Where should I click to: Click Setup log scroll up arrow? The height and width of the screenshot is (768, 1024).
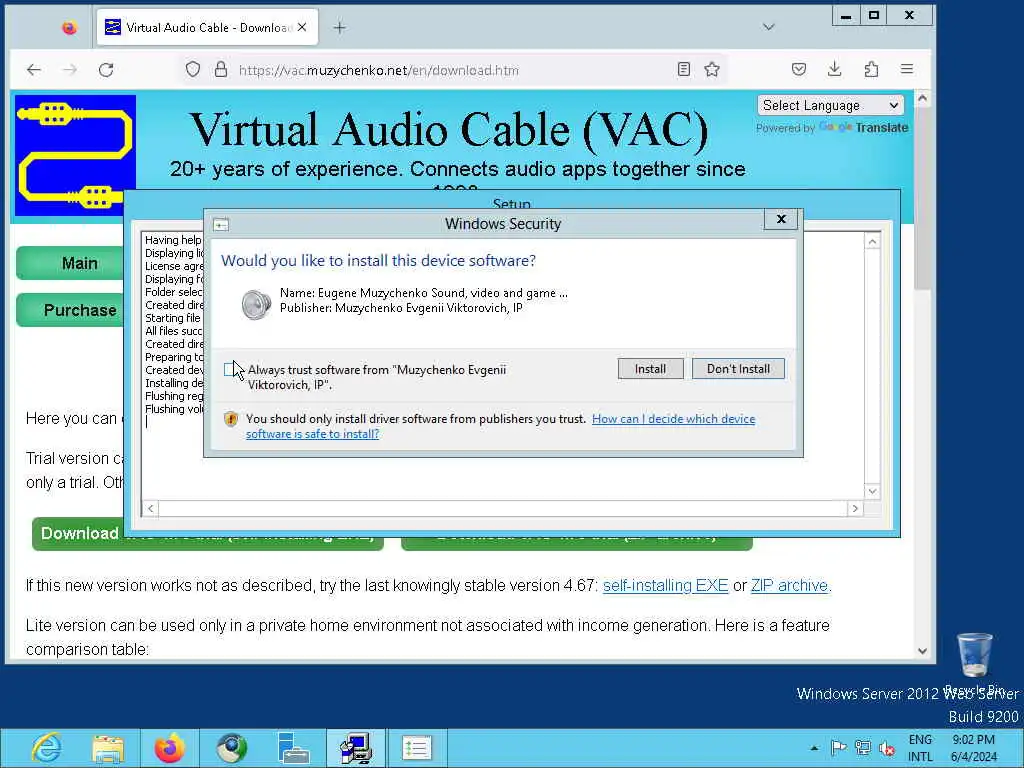pyautogui.click(x=872, y=242)
